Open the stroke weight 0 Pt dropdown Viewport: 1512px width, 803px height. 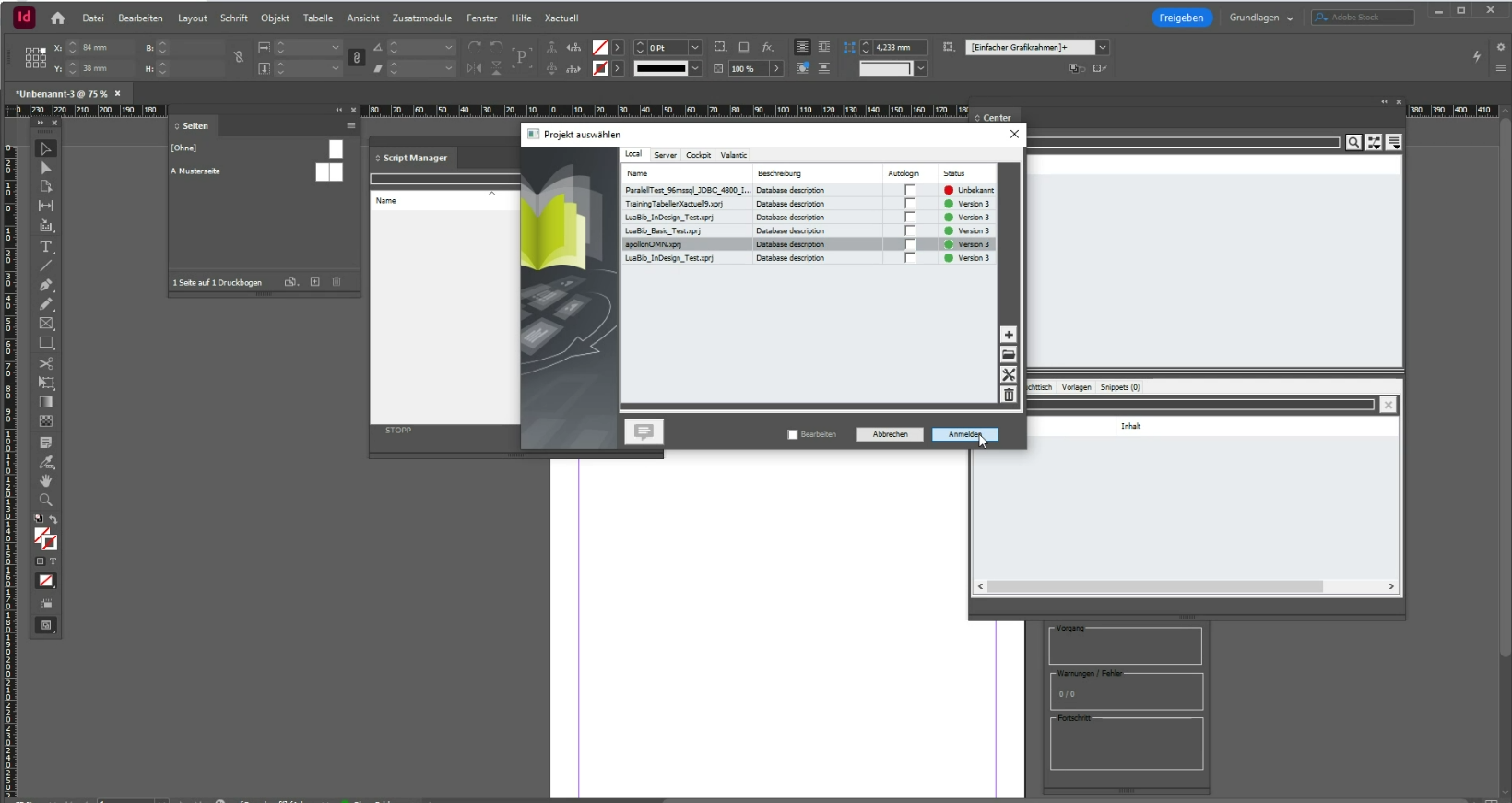click(x=695, y=47)
